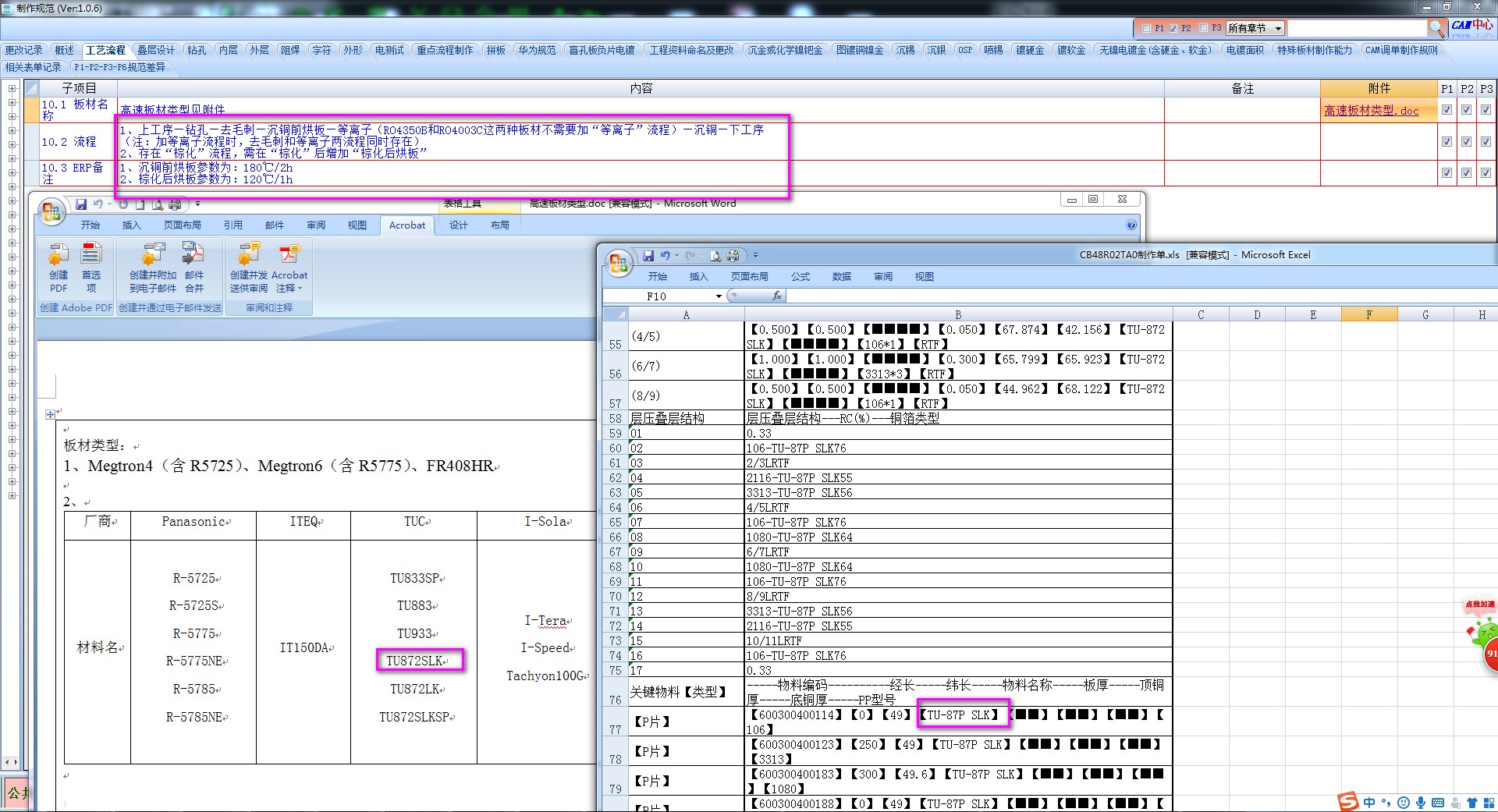
Task: Select the Word 页面布局 ribbon tab
Action: (x=182, y=225)
